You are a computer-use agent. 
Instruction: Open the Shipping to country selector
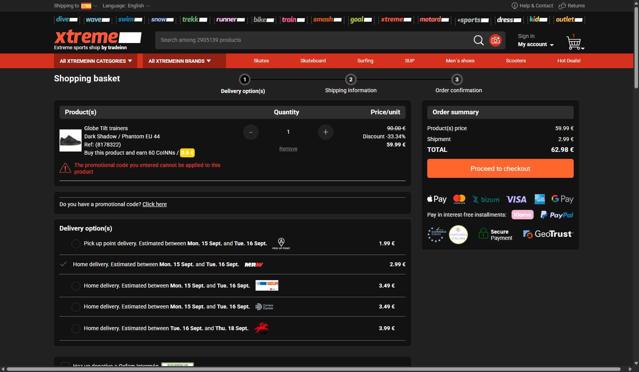coord(75,6)
